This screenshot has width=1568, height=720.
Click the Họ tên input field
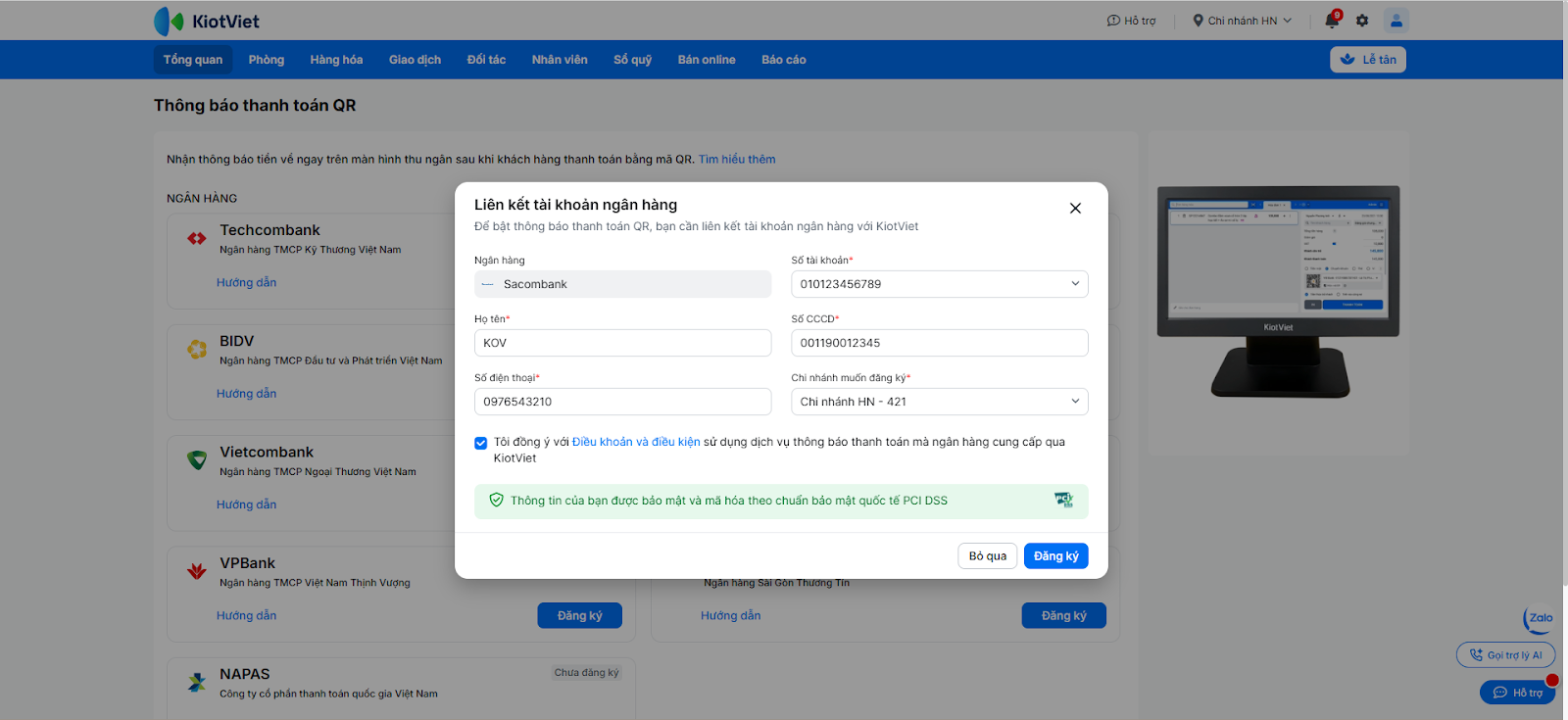pos(623,343)
